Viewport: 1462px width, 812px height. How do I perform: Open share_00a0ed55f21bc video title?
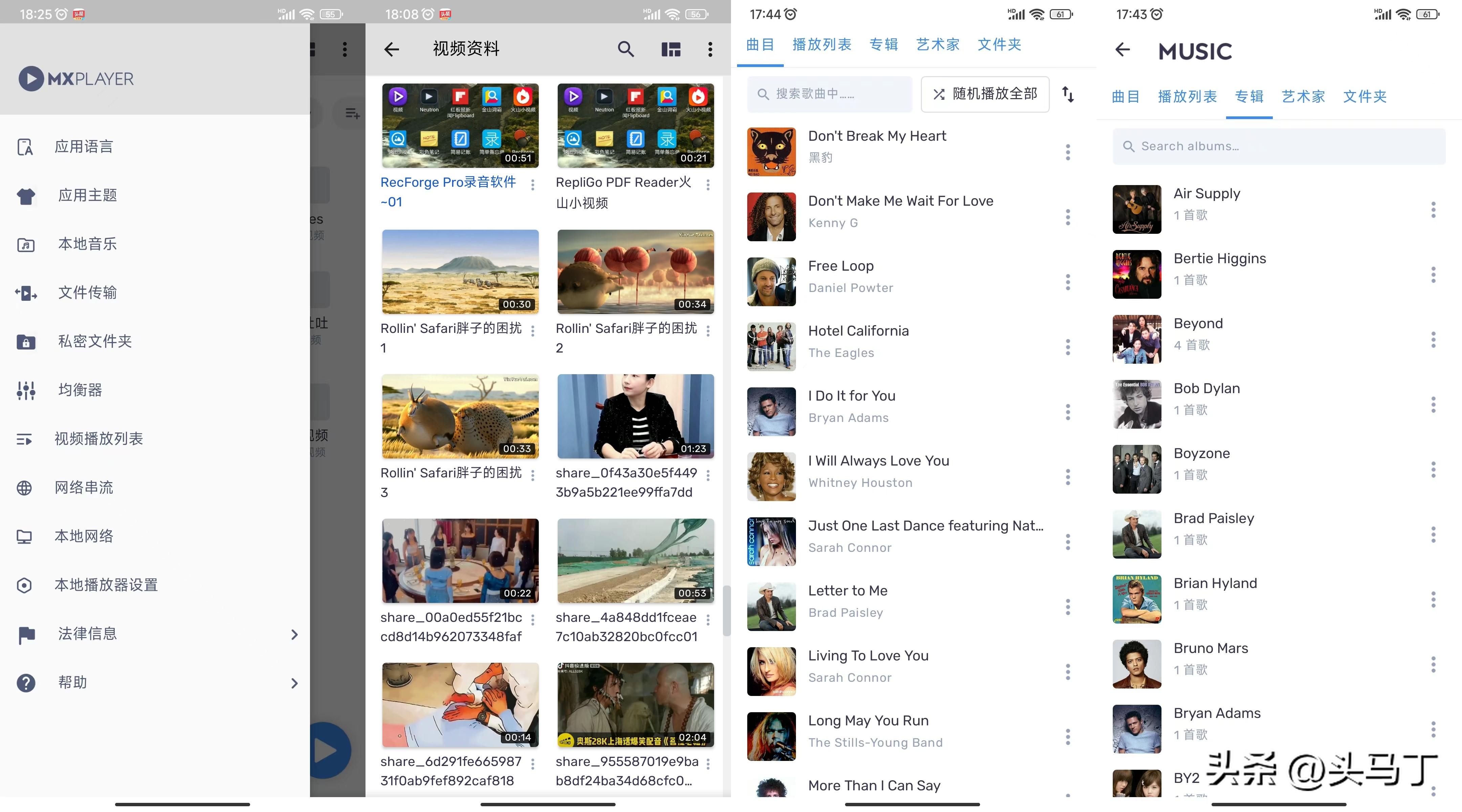coord(451,627)
